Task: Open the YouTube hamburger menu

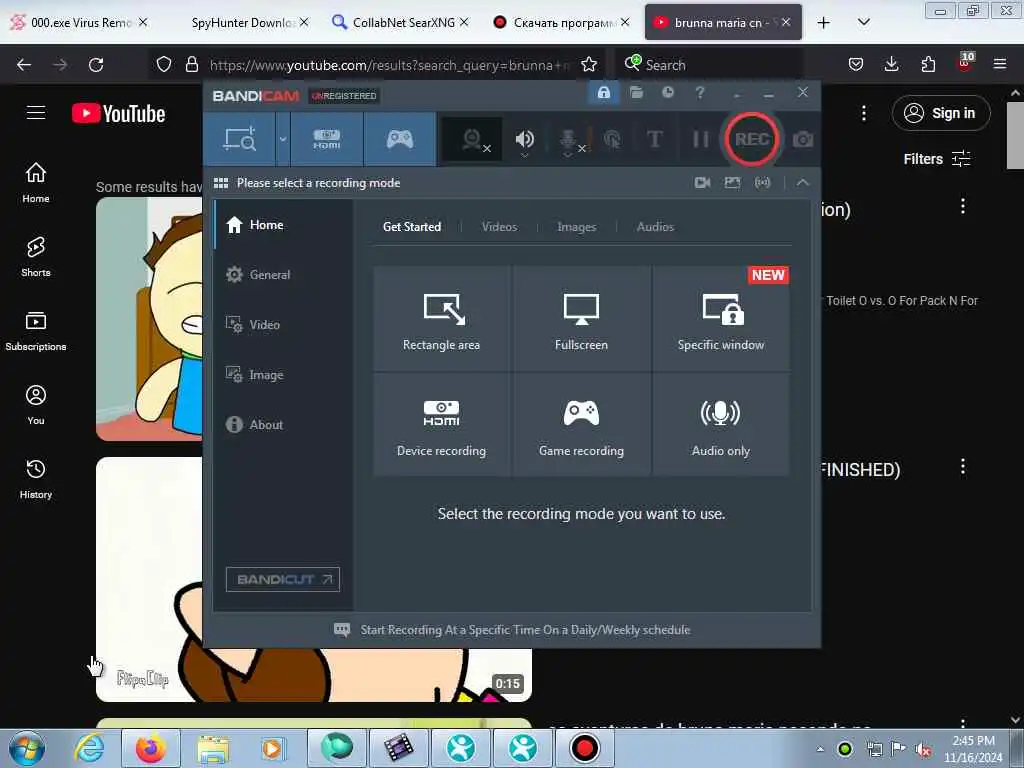Action: (x=36, y=113)
